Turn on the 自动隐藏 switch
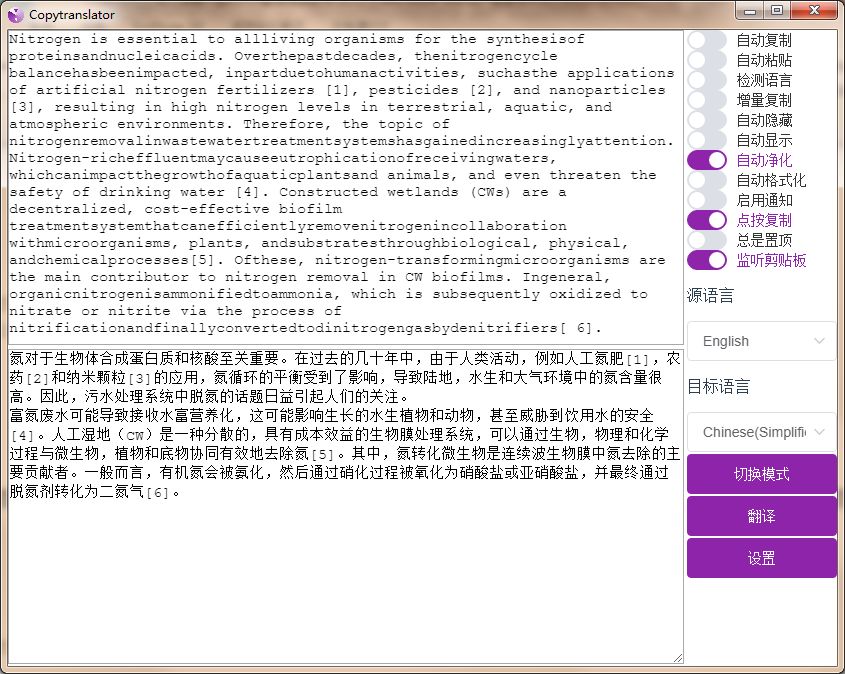 coord(706,120)
